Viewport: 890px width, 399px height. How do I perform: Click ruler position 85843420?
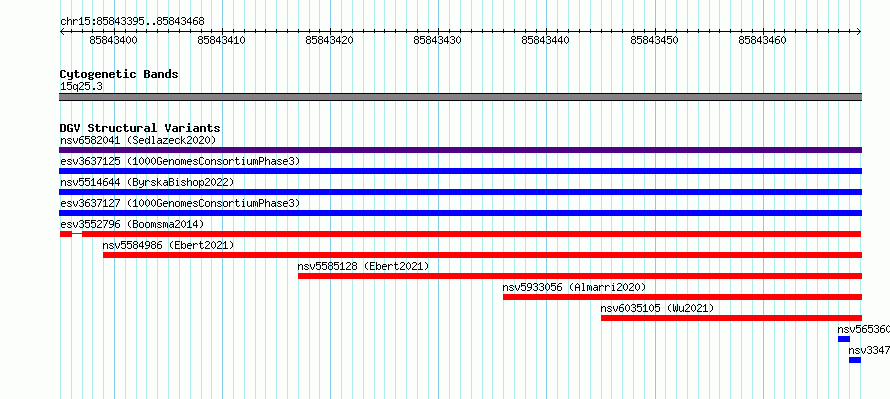pyautogui.click(x=329, y=40)
